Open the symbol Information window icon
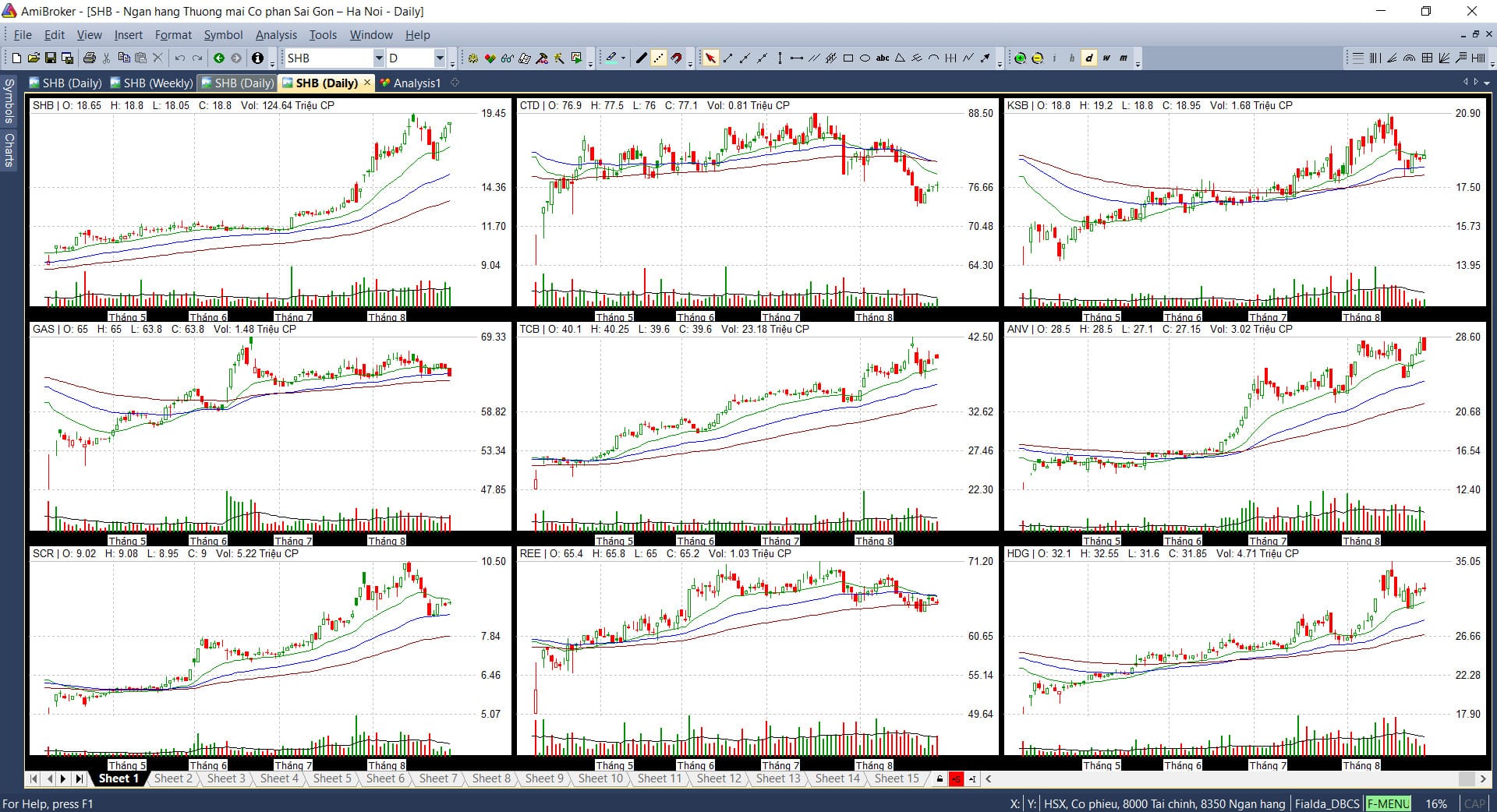This screenshot has width=1497, height=812. point(257,58)
